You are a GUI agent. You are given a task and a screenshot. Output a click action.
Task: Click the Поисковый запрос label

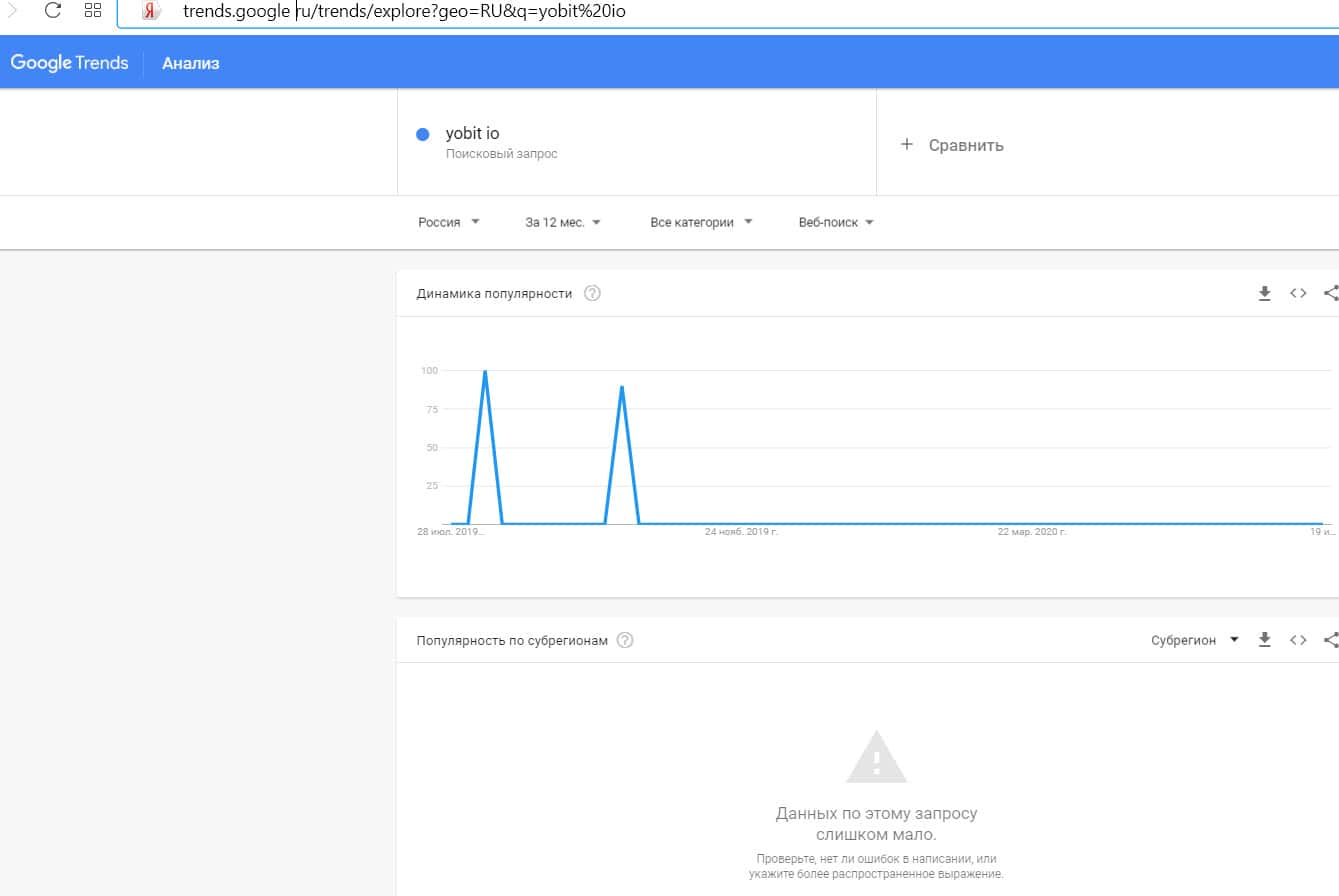[502, 154]
